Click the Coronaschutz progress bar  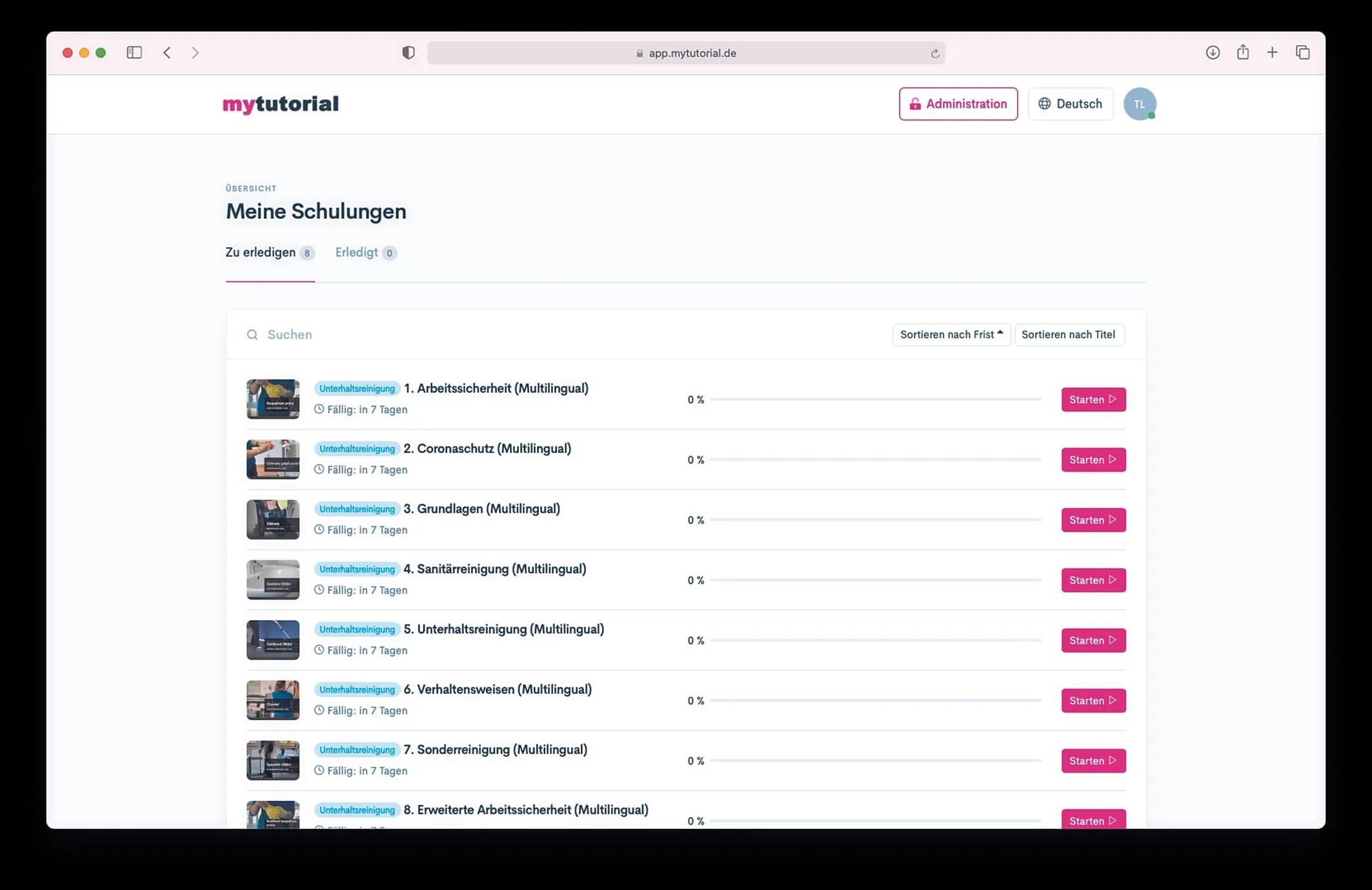pyautogui.click(x=874, y=460)
